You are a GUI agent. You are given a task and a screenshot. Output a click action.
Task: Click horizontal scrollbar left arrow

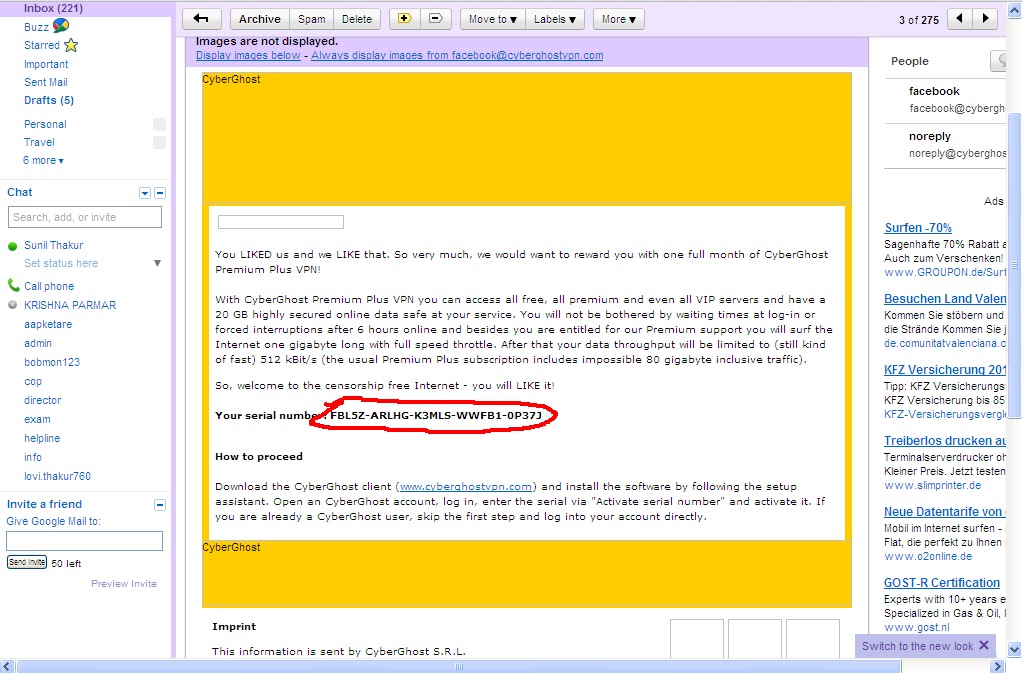click(x=7, y=666)
